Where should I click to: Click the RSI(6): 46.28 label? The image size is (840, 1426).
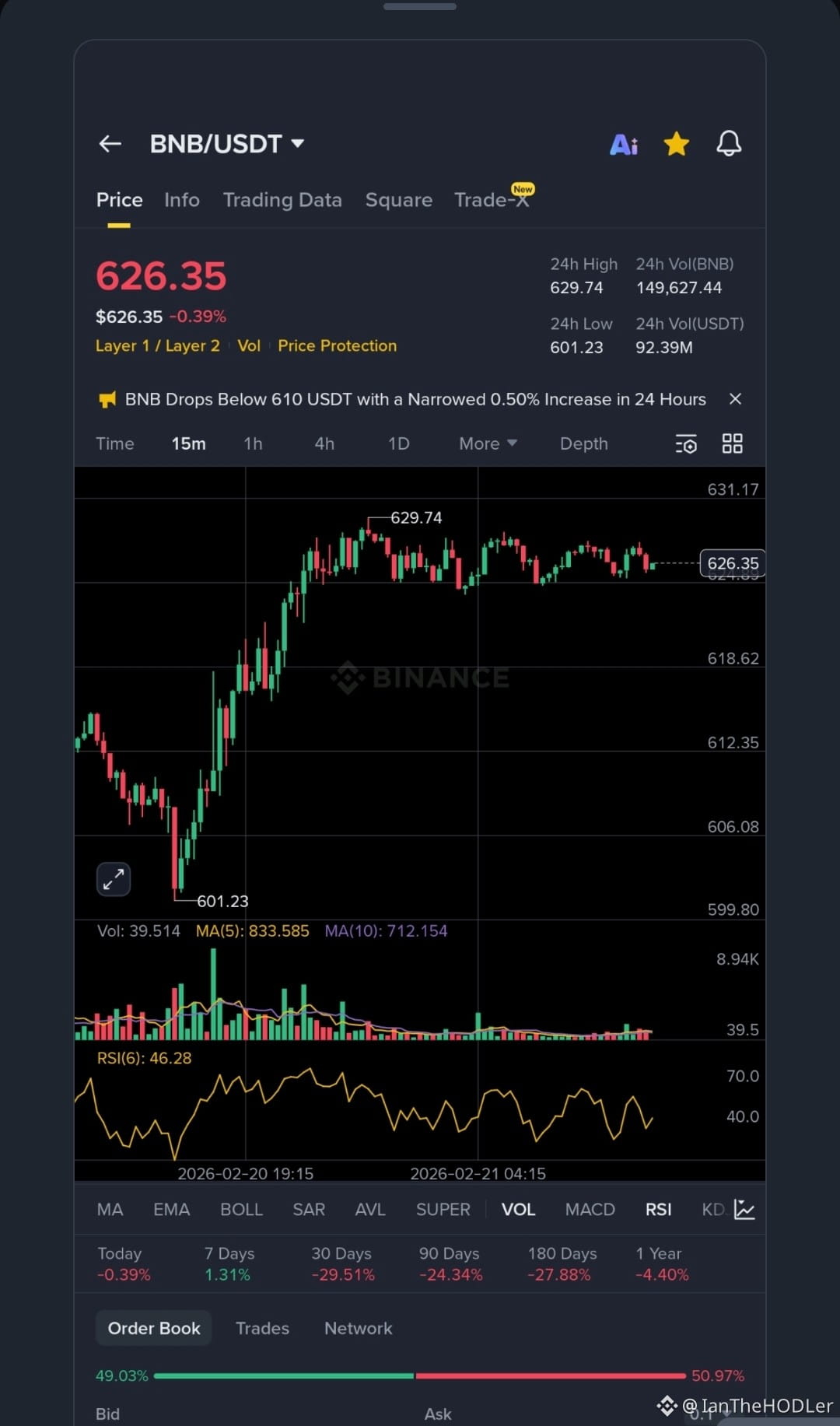144,1058
